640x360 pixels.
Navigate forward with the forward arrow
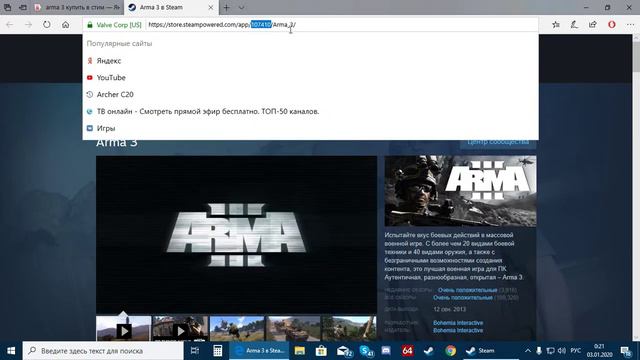28,24
